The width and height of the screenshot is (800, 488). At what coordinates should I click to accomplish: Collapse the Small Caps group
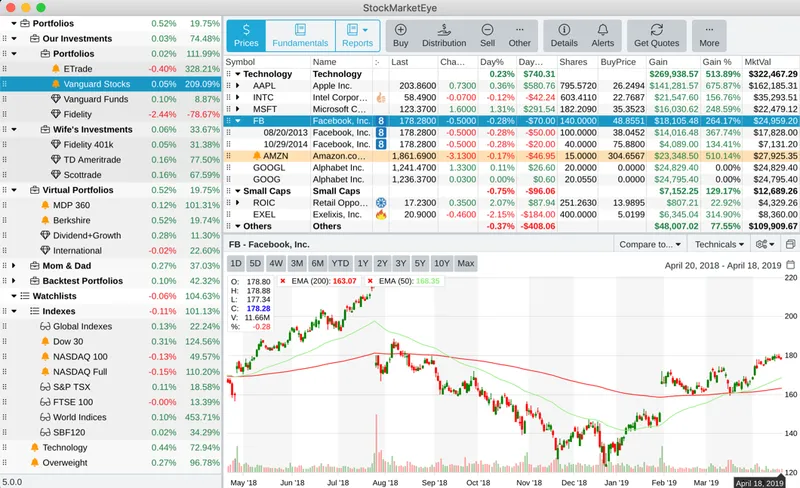click(237, 191)
